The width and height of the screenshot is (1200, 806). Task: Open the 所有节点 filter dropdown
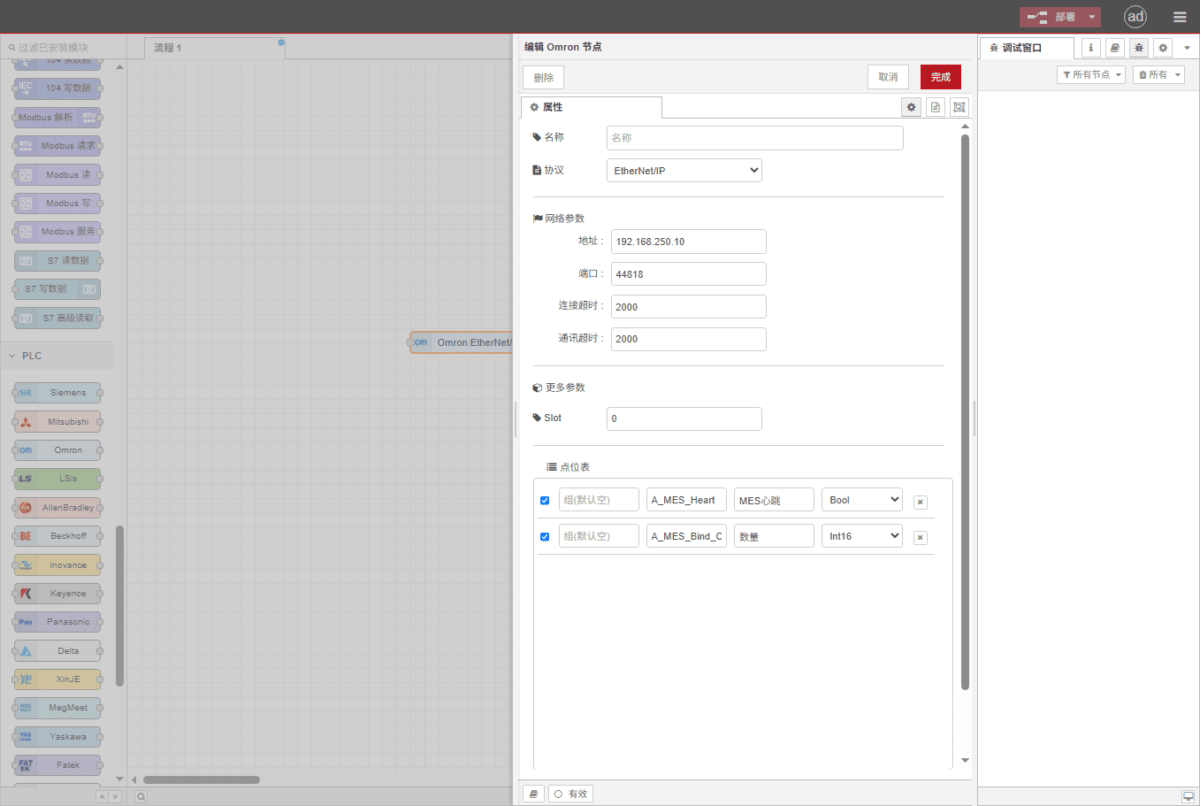[1091, 75]
